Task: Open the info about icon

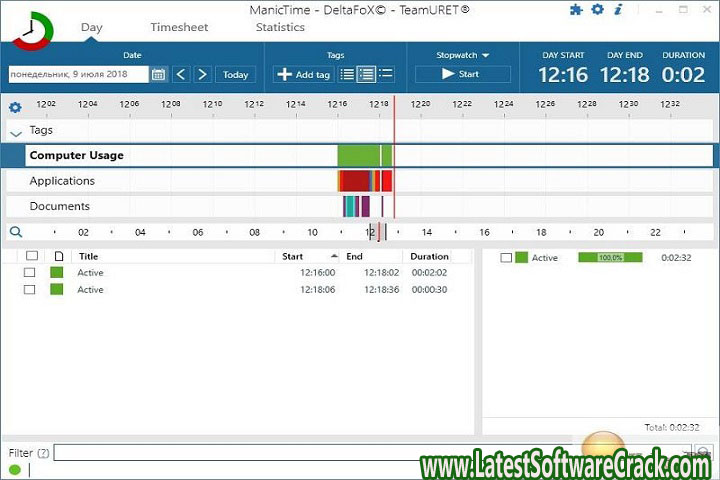Action: click(619, 10)
